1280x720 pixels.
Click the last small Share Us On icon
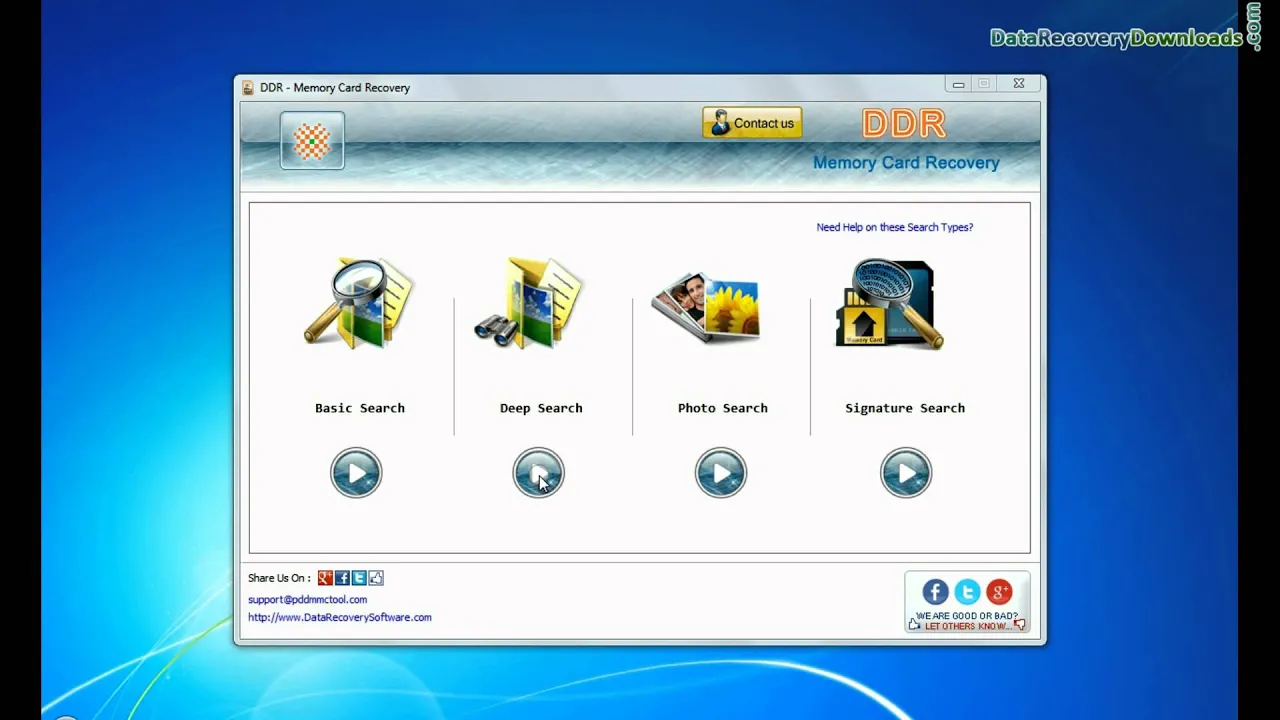[x=376, y=578]
